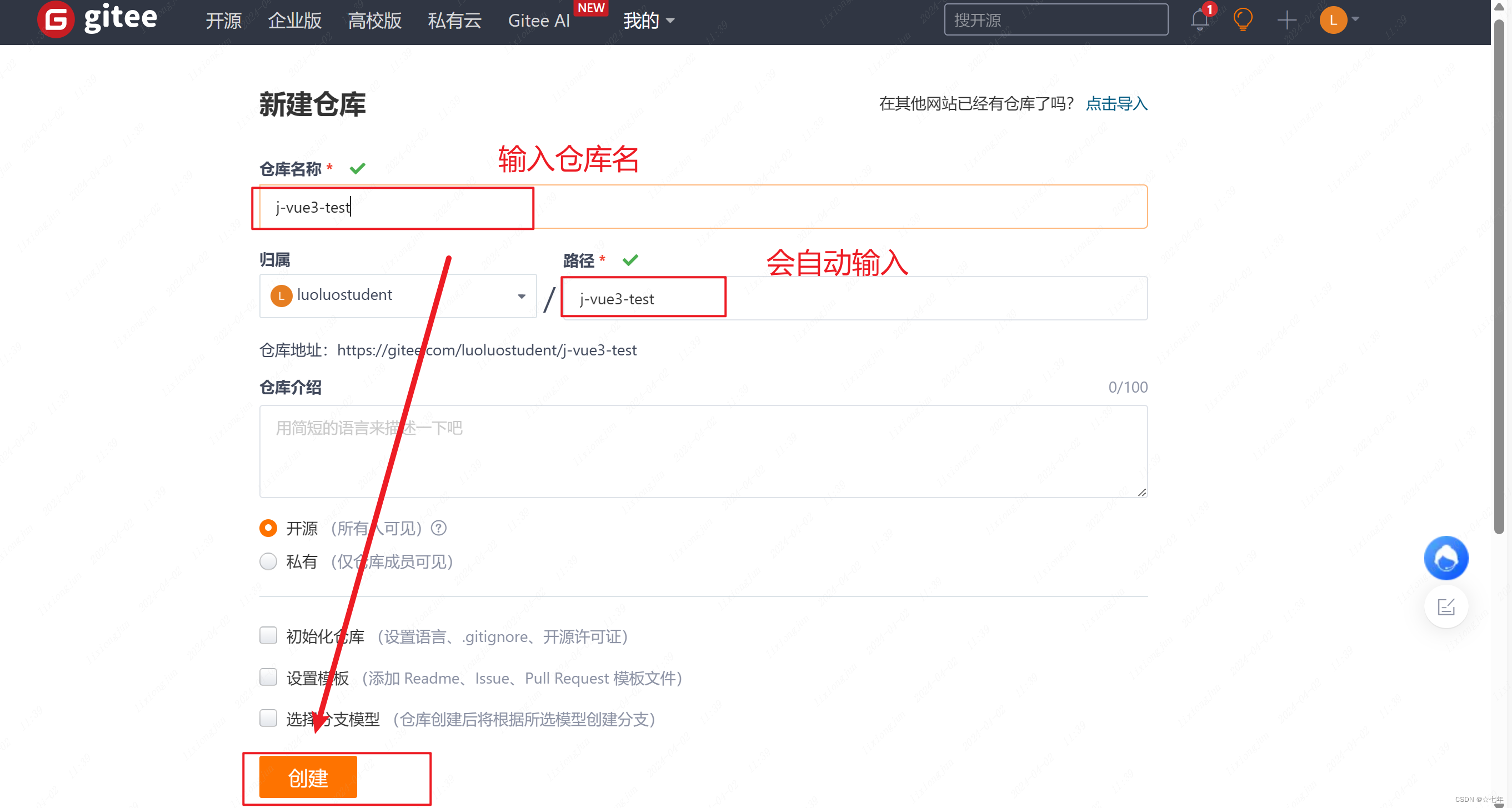Click the 仓库名称 input field
Image resolution: width=1512 pixels, height=808 pixels.
point(703,207)
